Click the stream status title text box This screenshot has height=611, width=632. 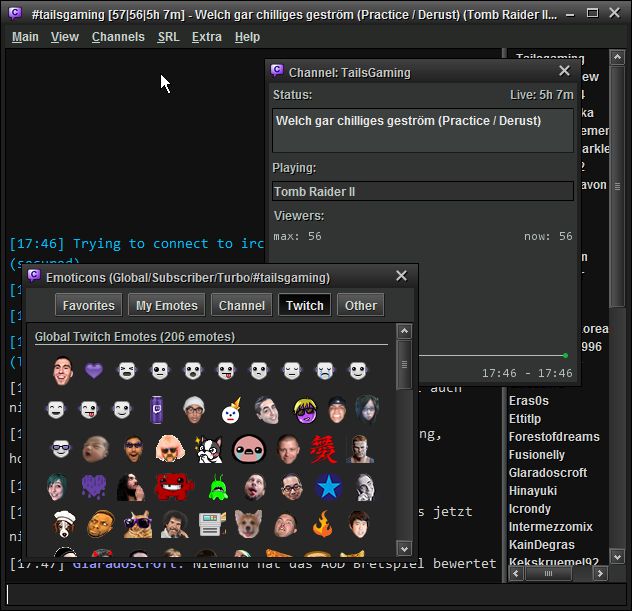coord(423,130)
